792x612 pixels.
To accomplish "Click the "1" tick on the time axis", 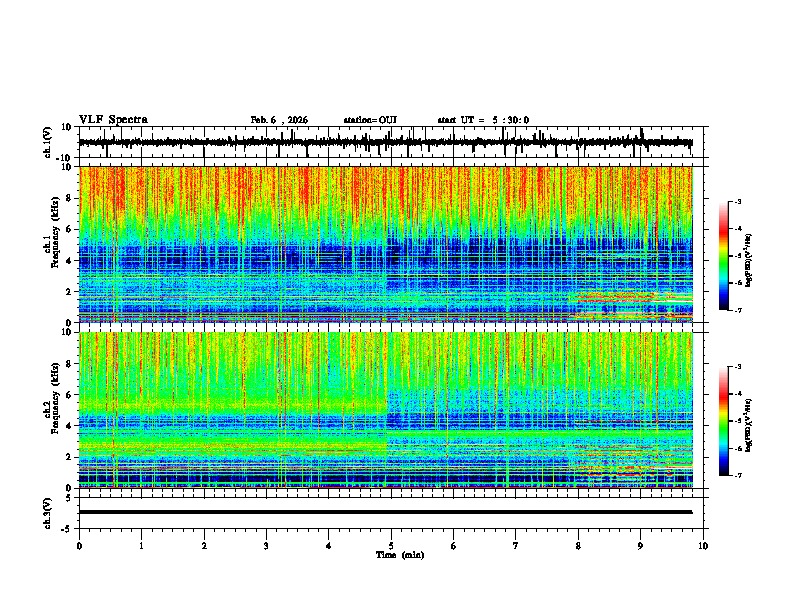I will [x=141, y=546].
